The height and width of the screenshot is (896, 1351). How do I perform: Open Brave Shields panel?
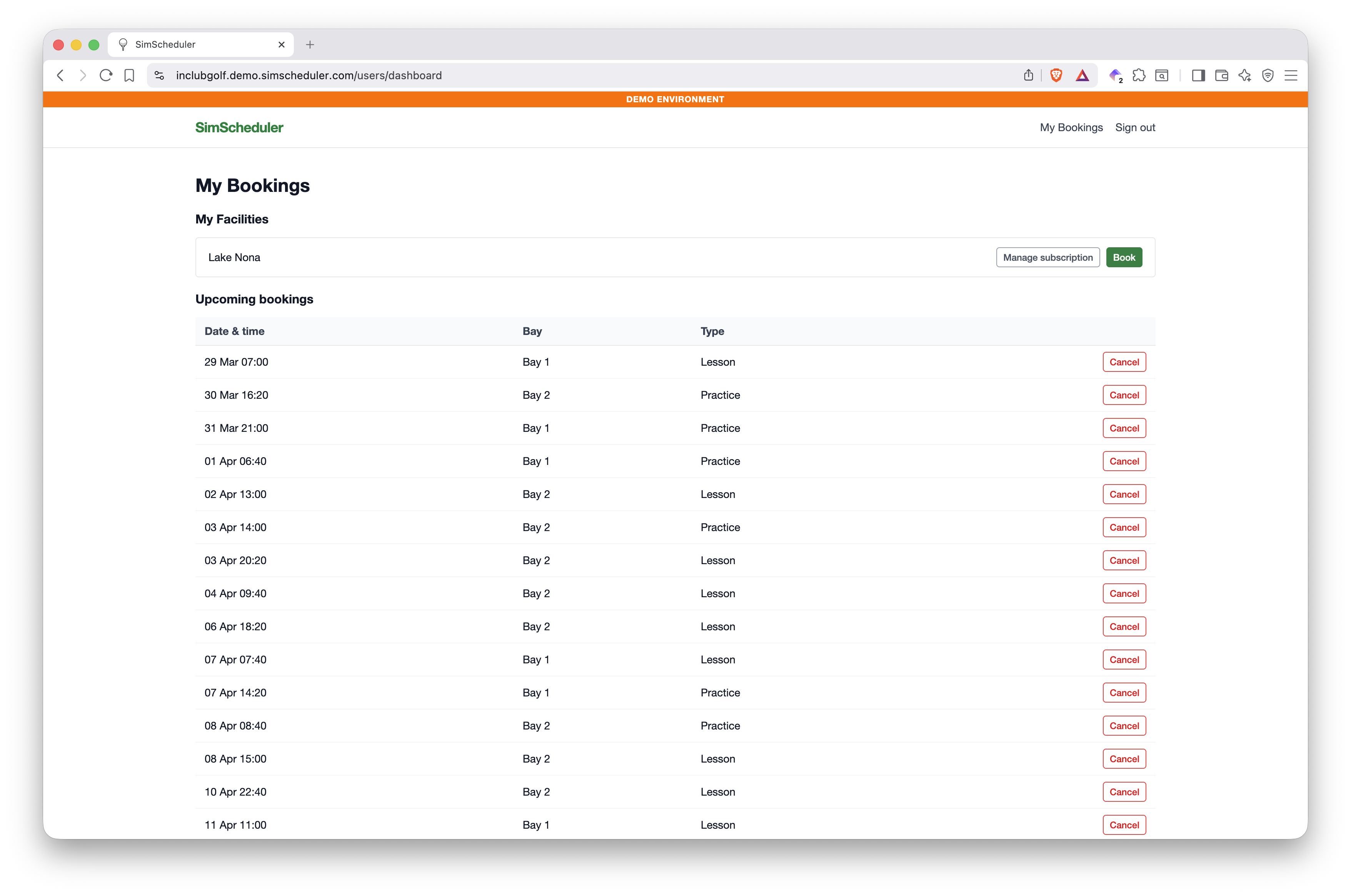[x=1056, y=75]
